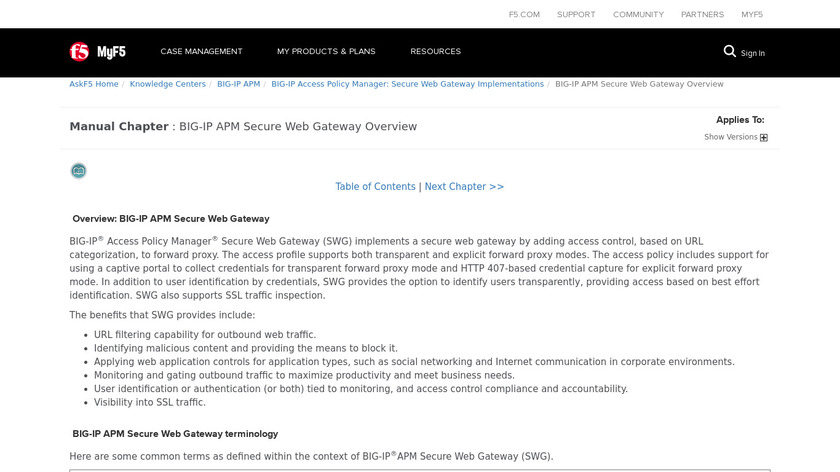Click the Show Versions text
Image resolution: width=840 pixels, height=472 pixels.
pos(730,137)
